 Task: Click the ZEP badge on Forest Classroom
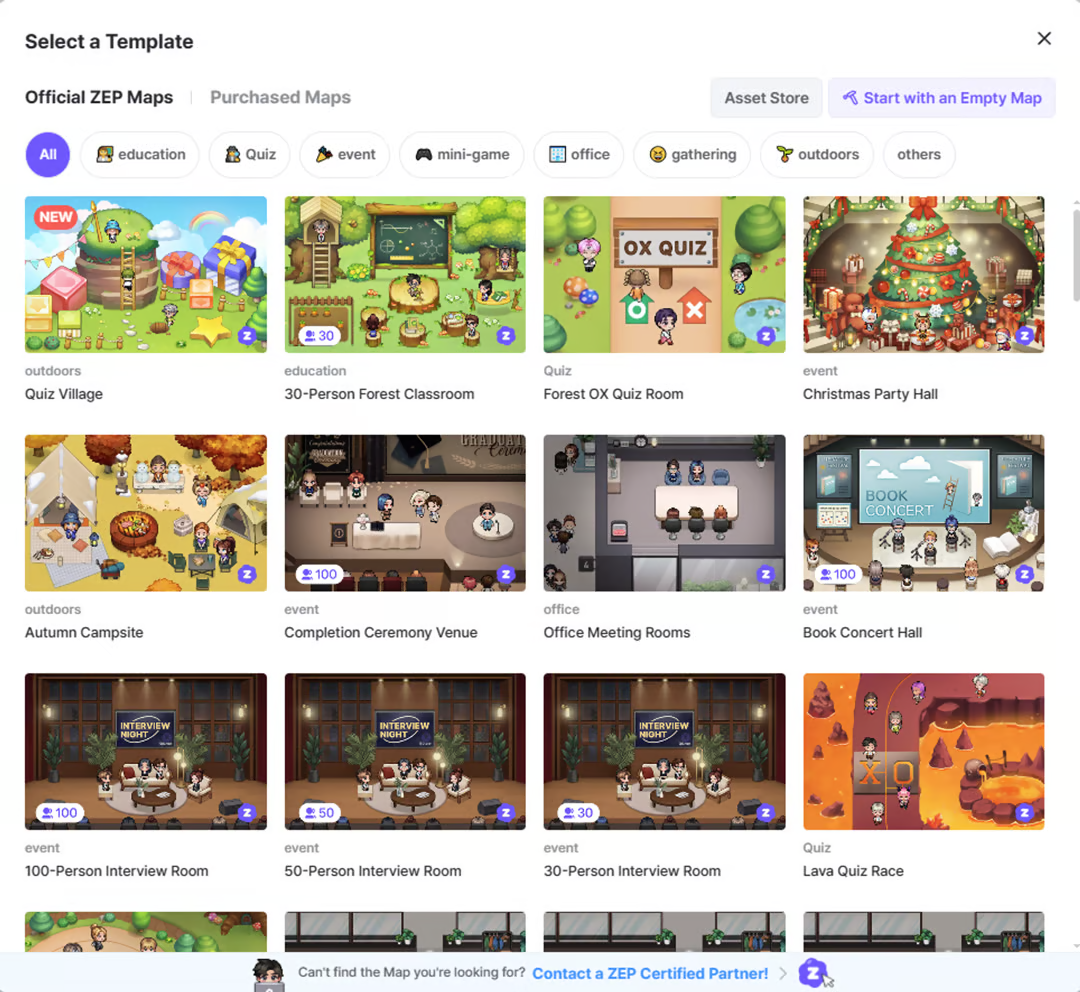click(506, 335)
